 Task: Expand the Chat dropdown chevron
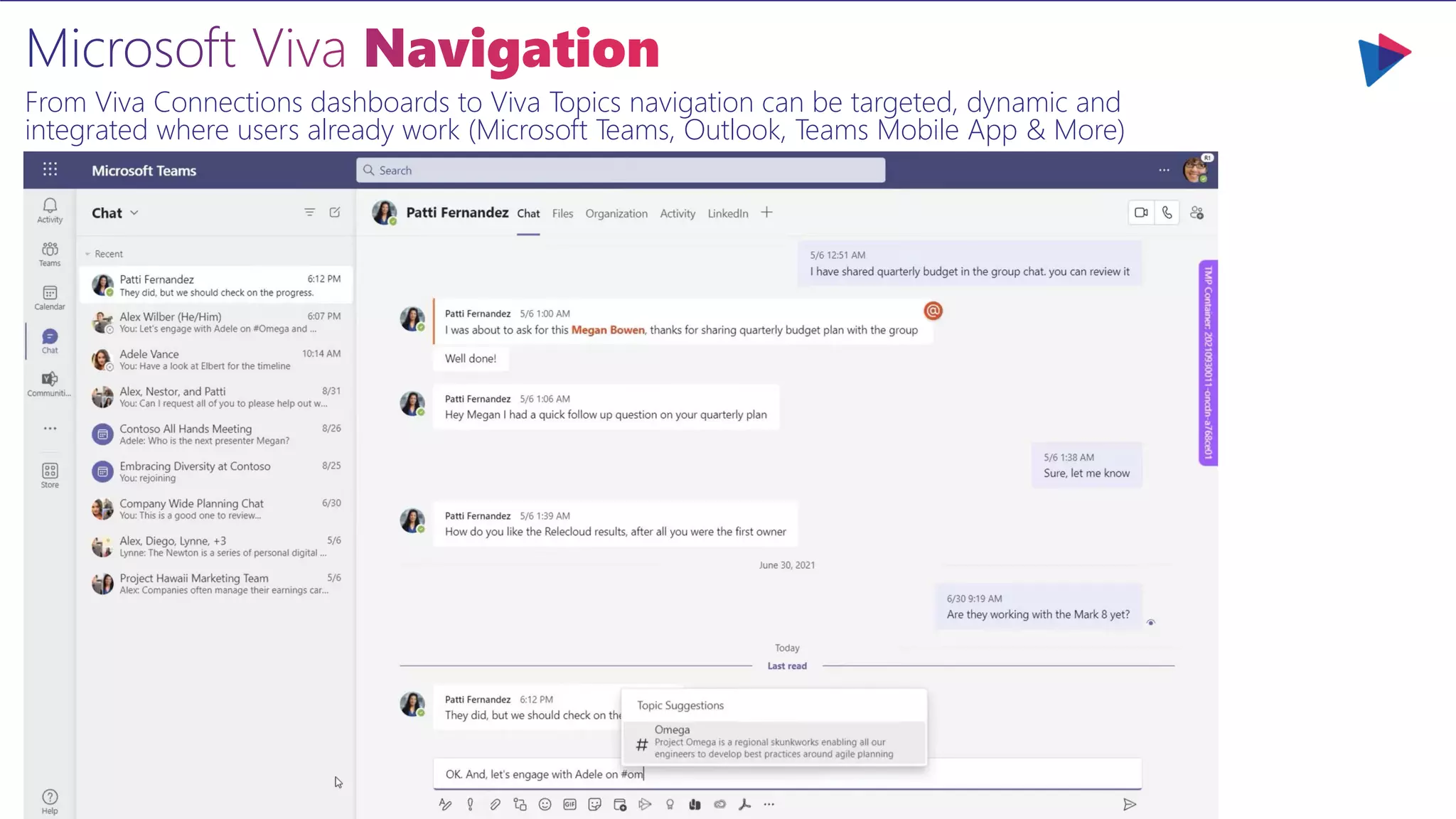[x=134, y=213]
